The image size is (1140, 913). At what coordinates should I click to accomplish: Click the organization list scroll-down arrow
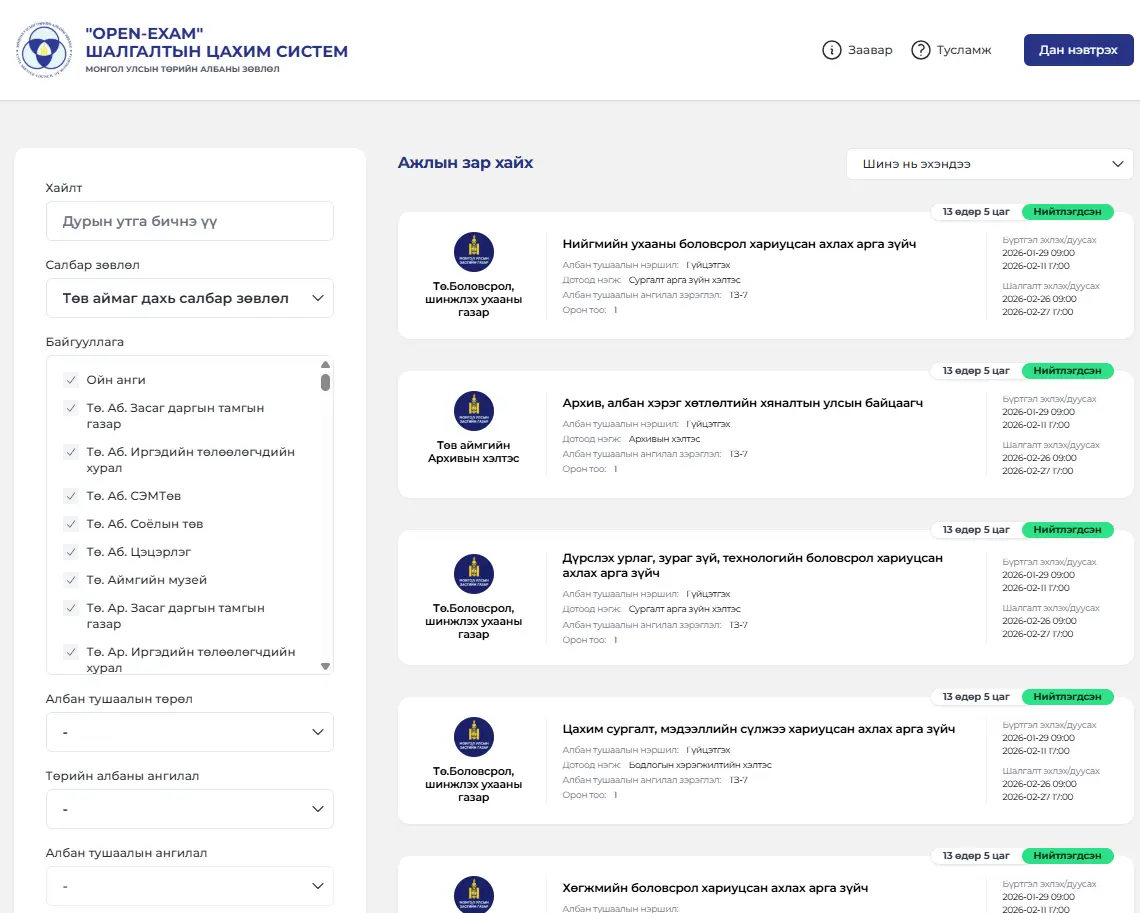(x=325, y=666)
